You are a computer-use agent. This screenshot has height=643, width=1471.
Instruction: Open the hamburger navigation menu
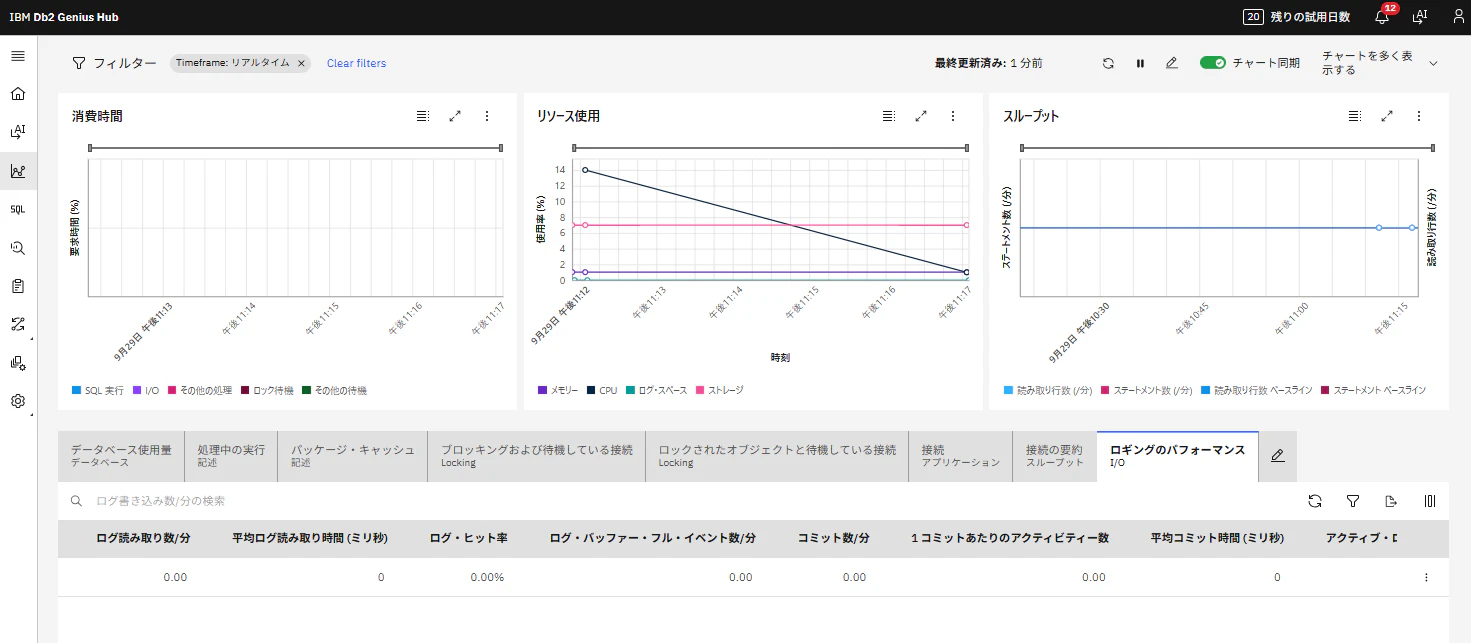tap(18, 56)
